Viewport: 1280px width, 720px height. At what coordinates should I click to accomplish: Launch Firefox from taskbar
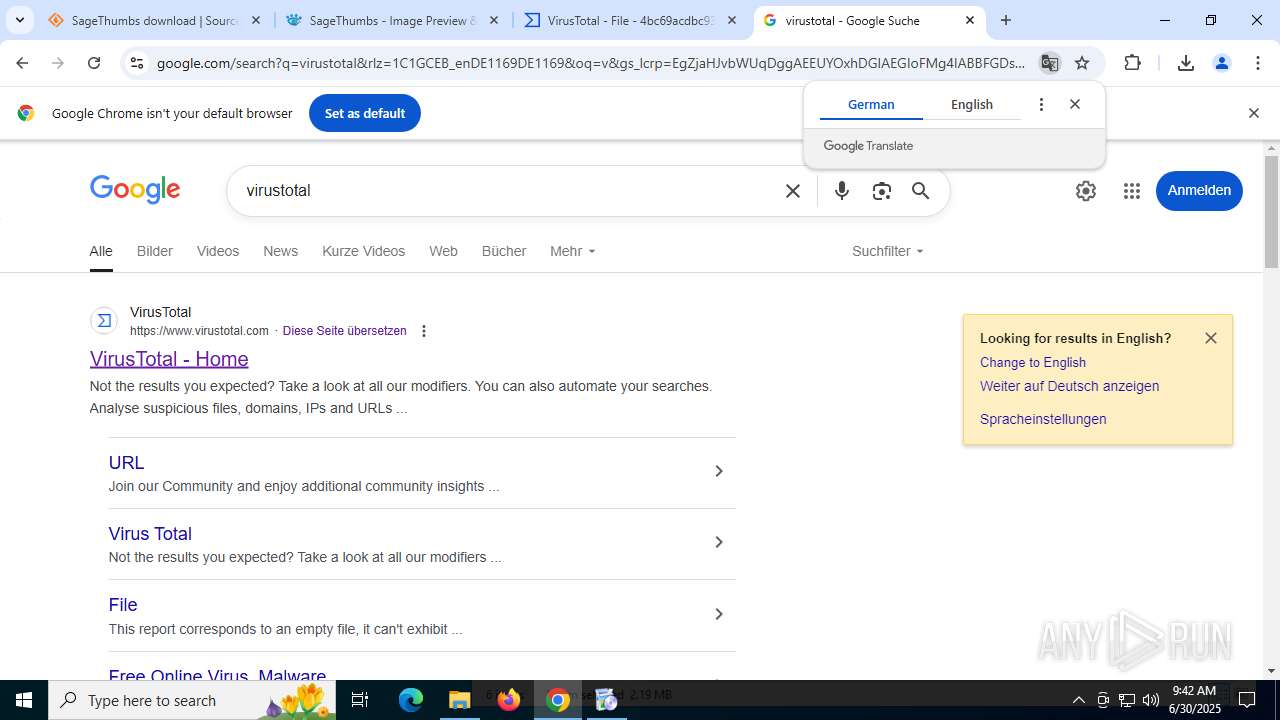click(509, 700)
